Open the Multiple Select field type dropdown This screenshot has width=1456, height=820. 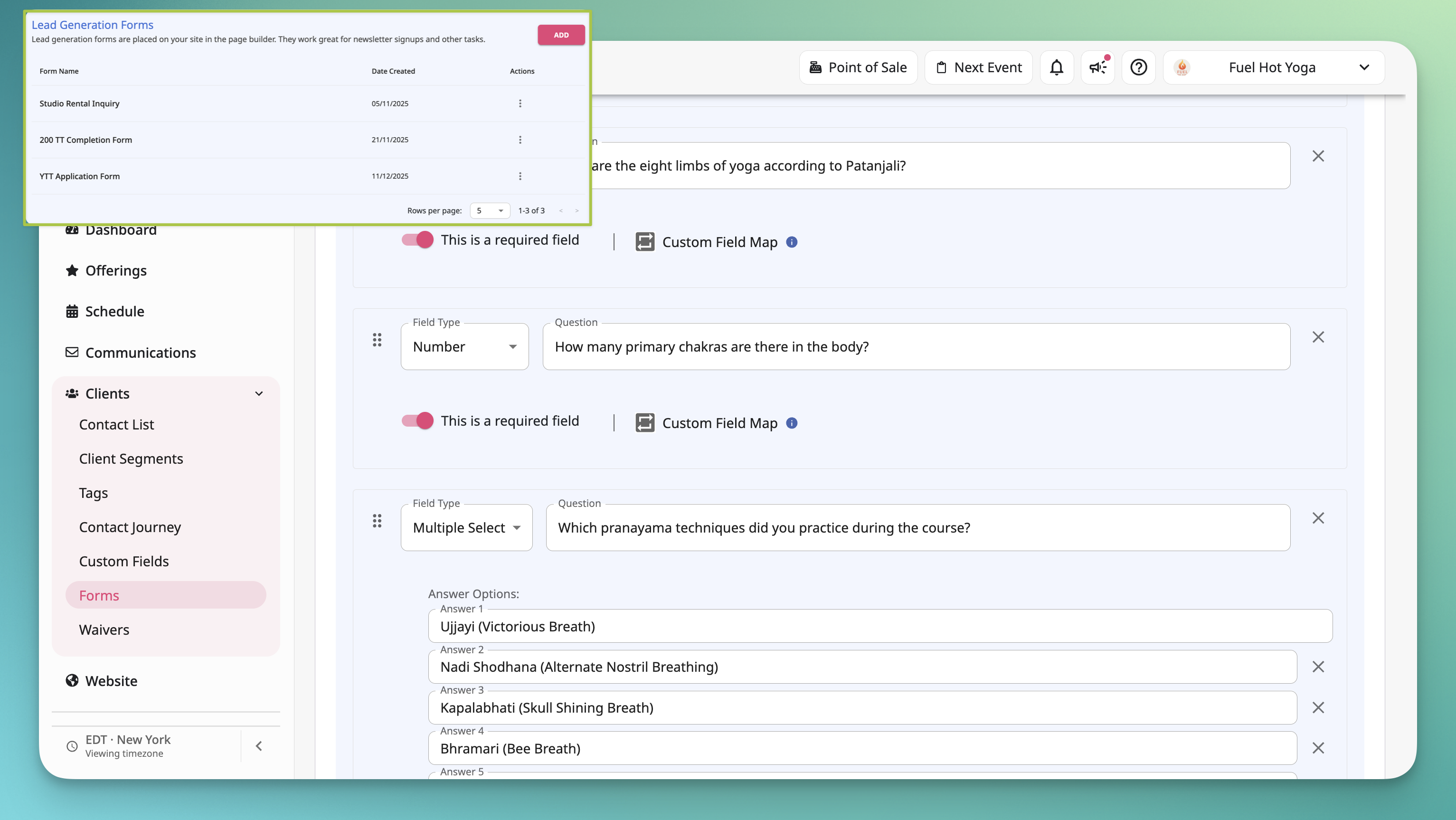tap(466, 528)
